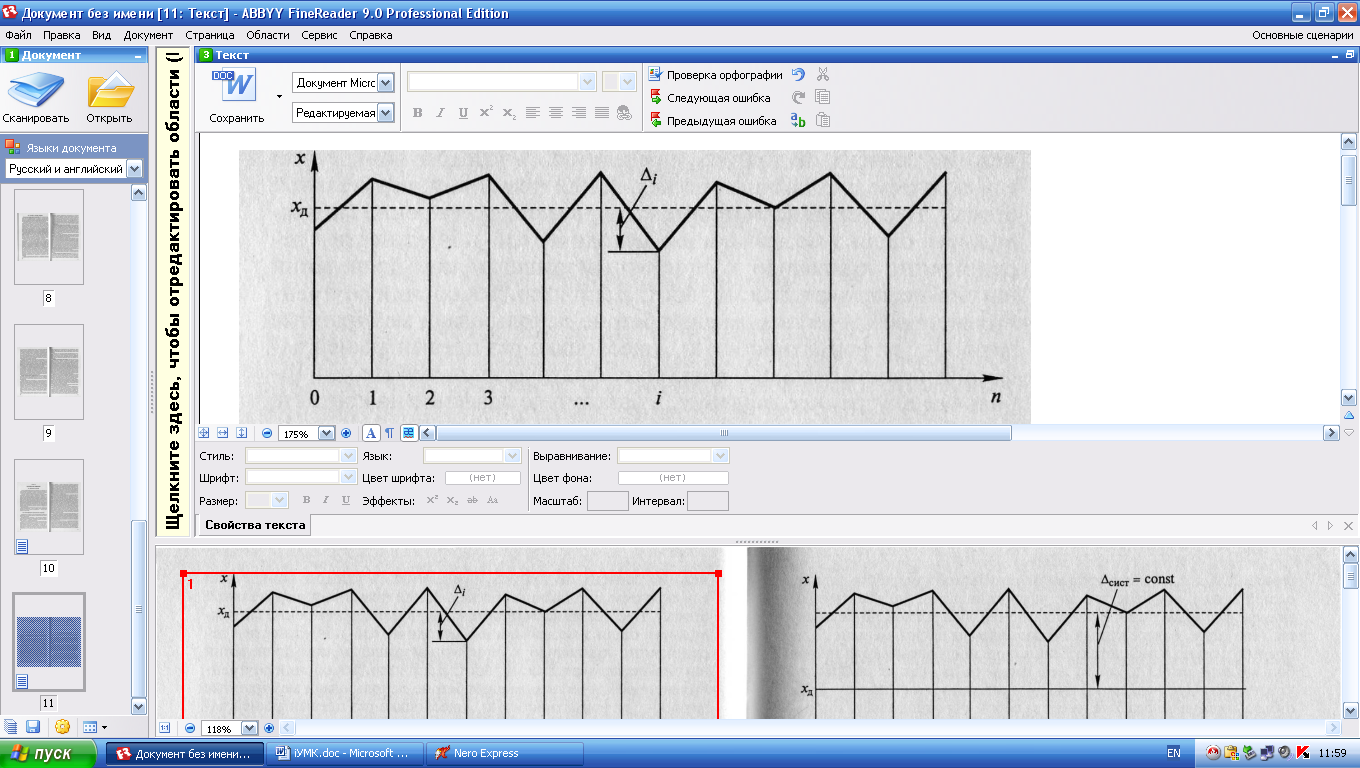Click Основные сценарии link
The width and height of the screenshot is (1360, 768).
click(1302, 35)
